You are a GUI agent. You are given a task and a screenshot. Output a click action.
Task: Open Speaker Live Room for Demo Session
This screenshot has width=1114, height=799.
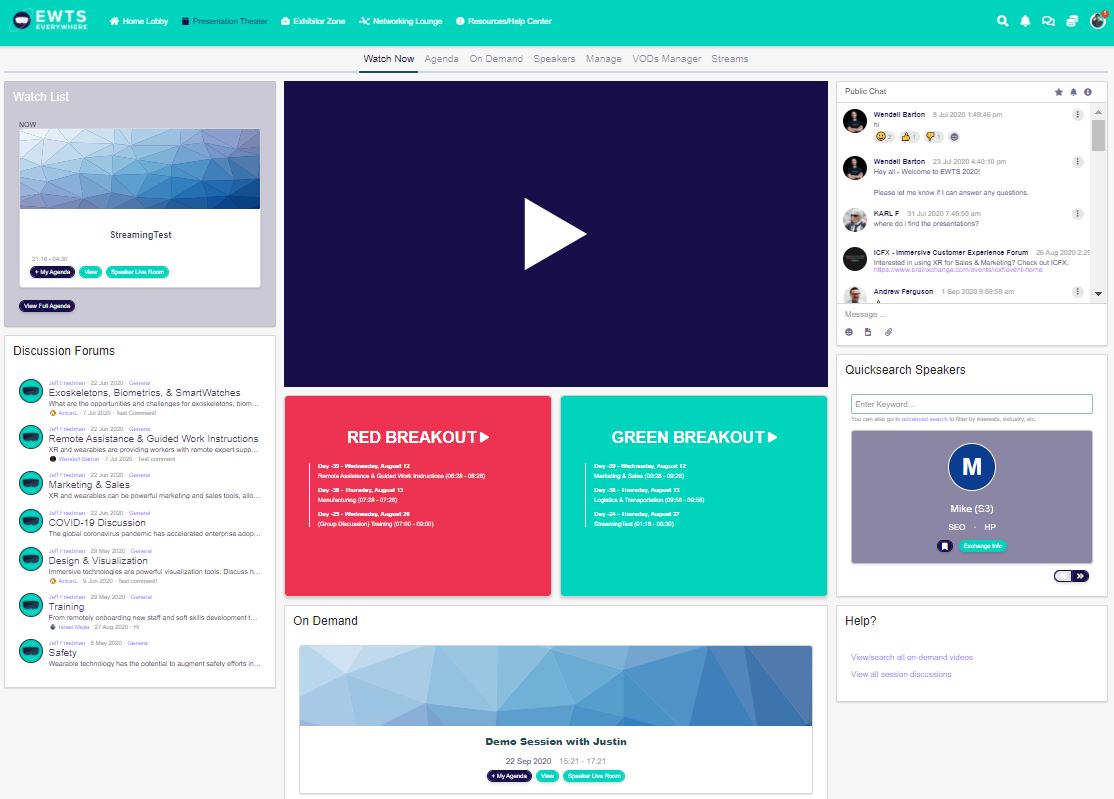594,776
